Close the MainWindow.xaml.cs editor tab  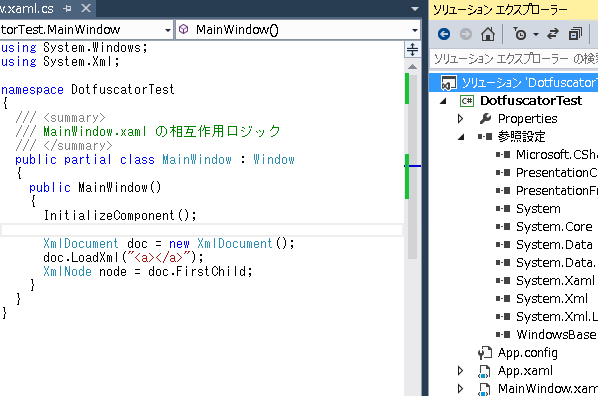(86, 8)
